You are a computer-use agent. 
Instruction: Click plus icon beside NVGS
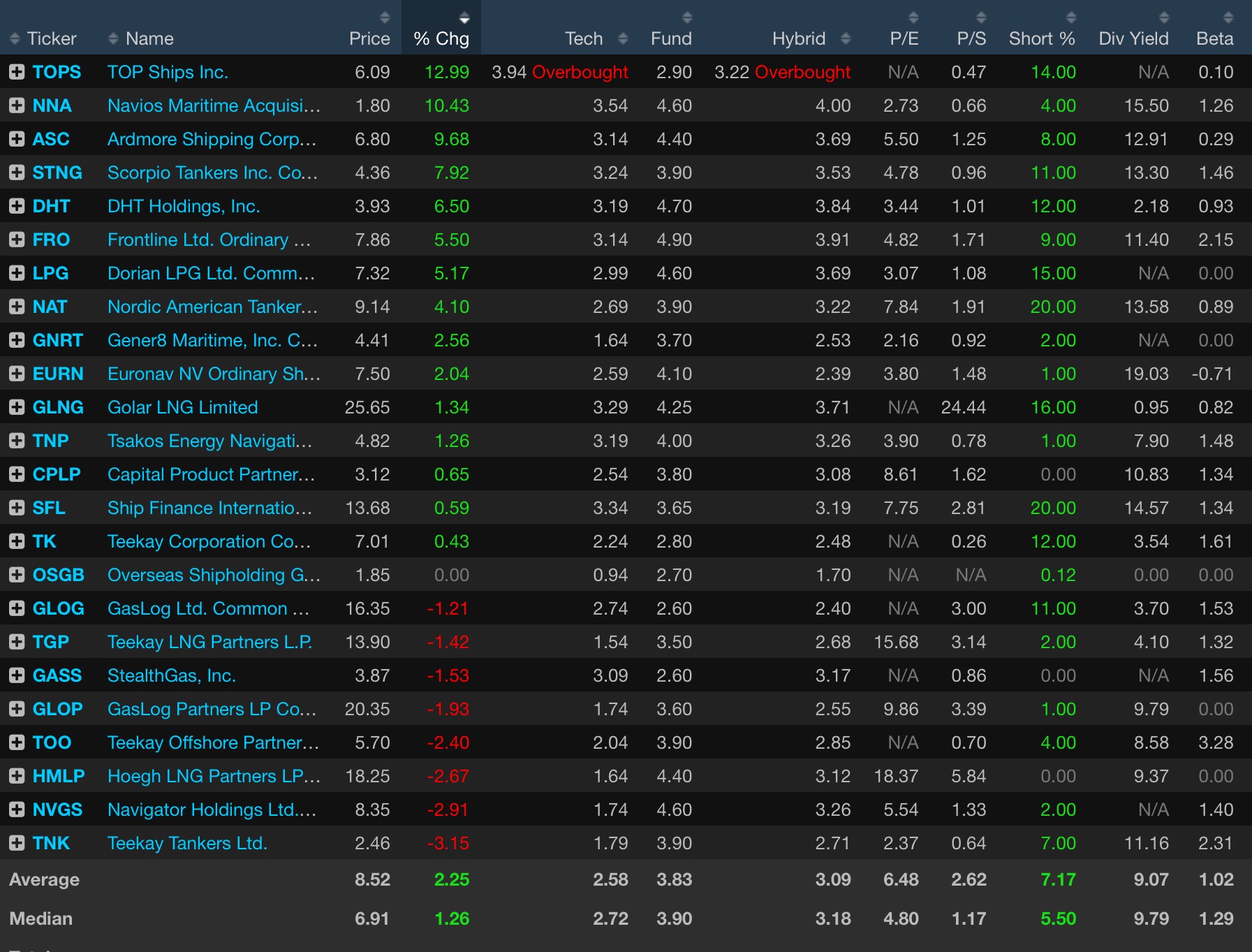(x=17, y=810)
